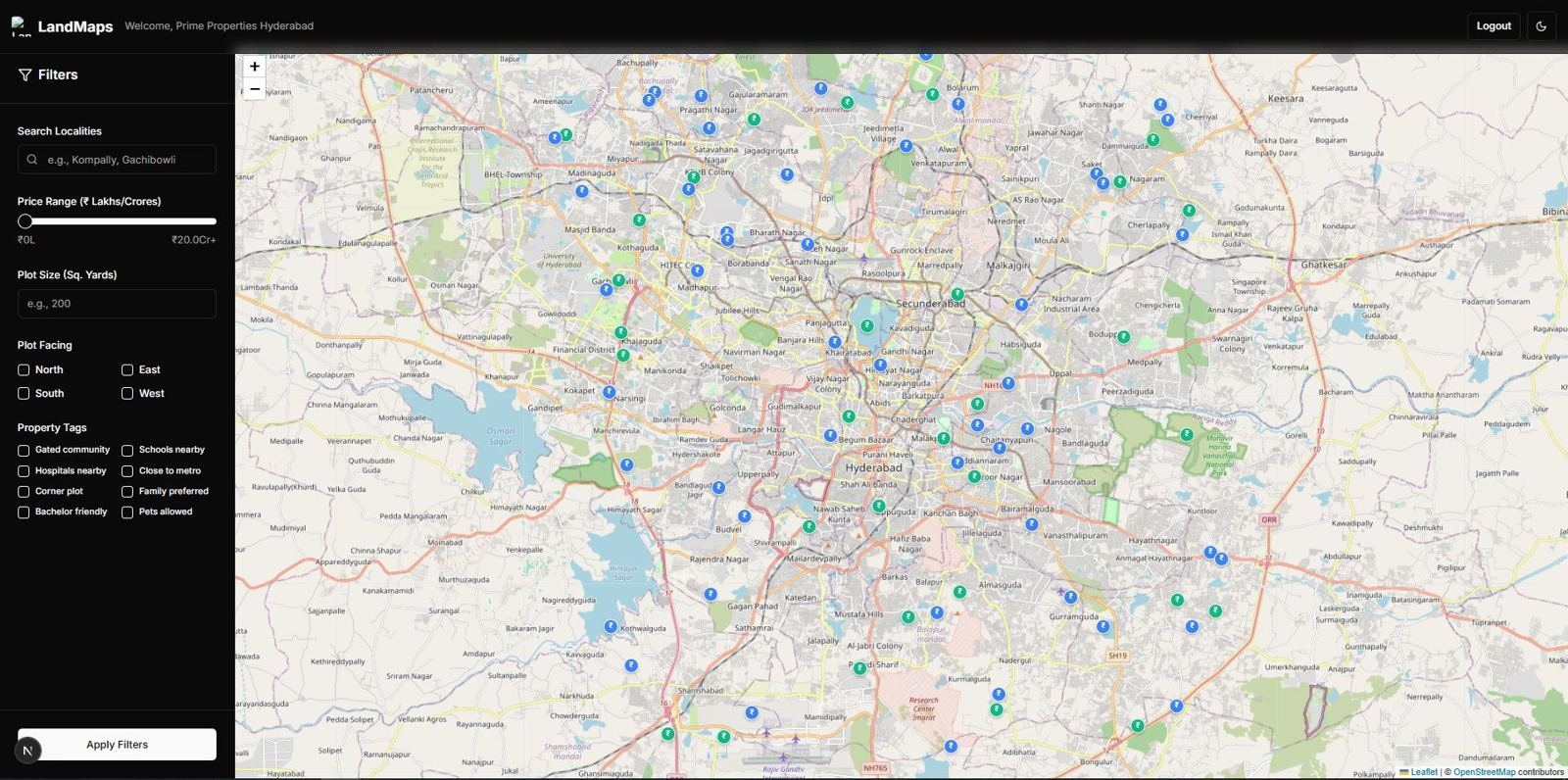The height and width of the screenshot is (780, 1568).
Task: Select the blue marker near Nagole
Action: pyautogui.click(x=1027, y=428)
